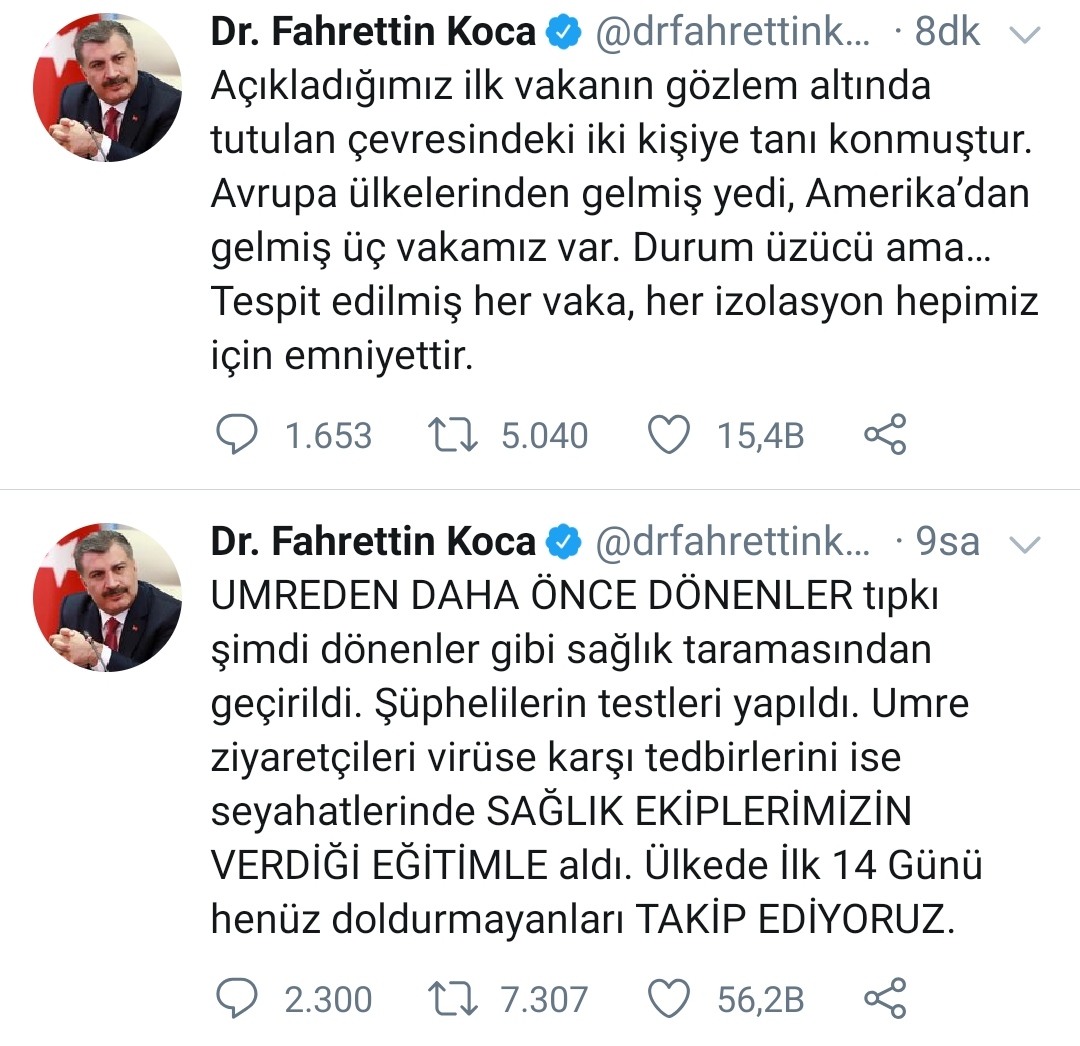Screen dimensions: 1080x1046
Task: Open options chevron on the 9sa tweet
Action: 1024,545
